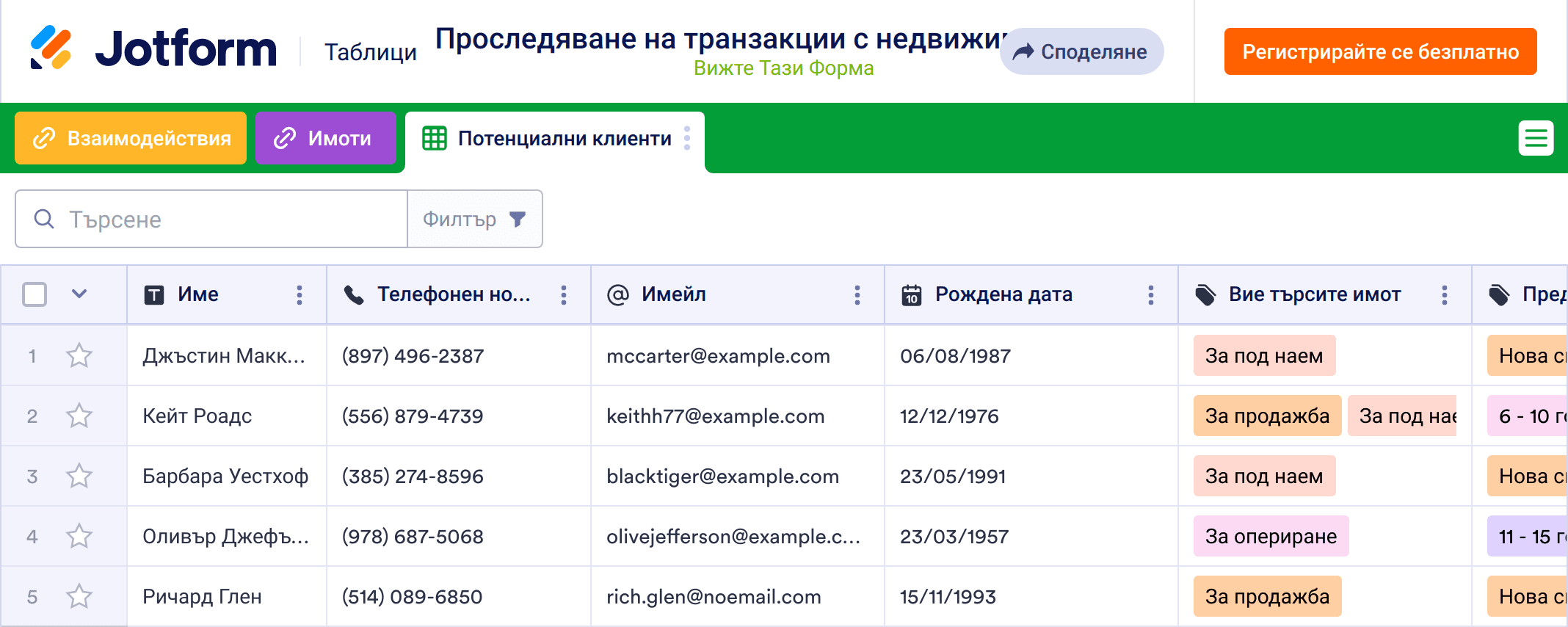The height and width of the screenshot is (627, 1568).
Task: Open Имейл column three-dot menu
Action: (x=857, y=295)
